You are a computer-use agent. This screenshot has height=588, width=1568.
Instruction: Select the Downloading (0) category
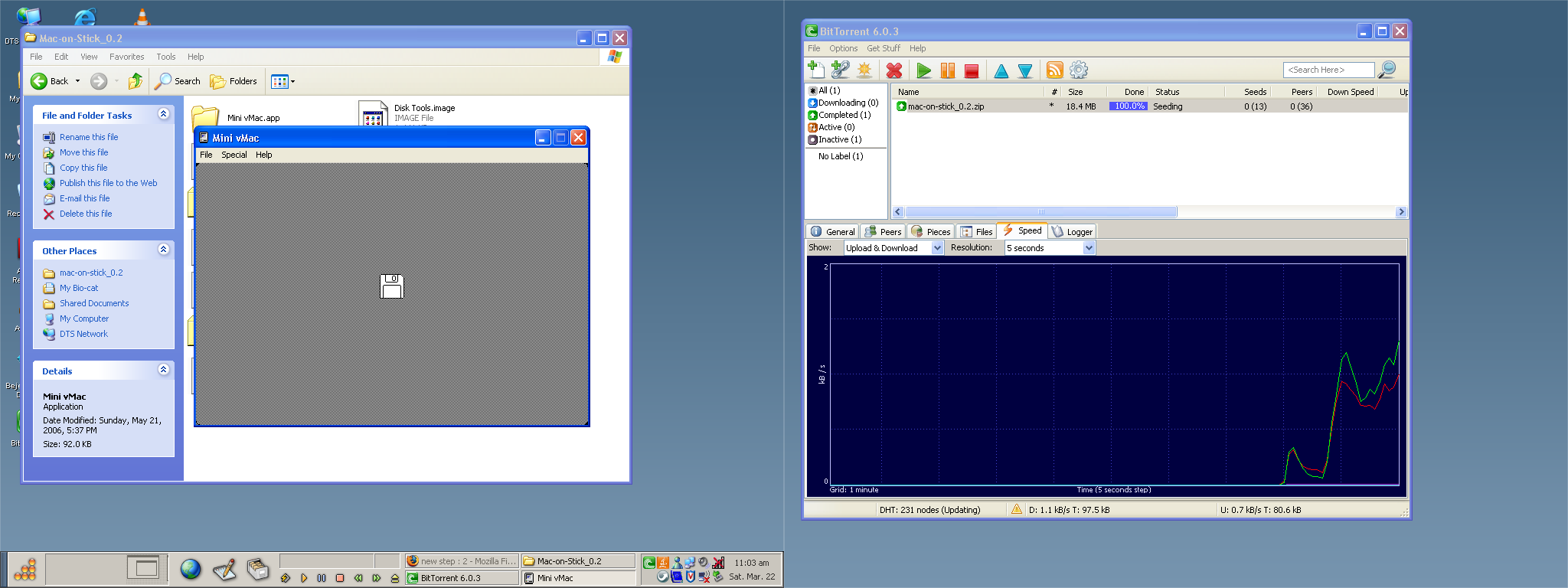coord(844,103)
